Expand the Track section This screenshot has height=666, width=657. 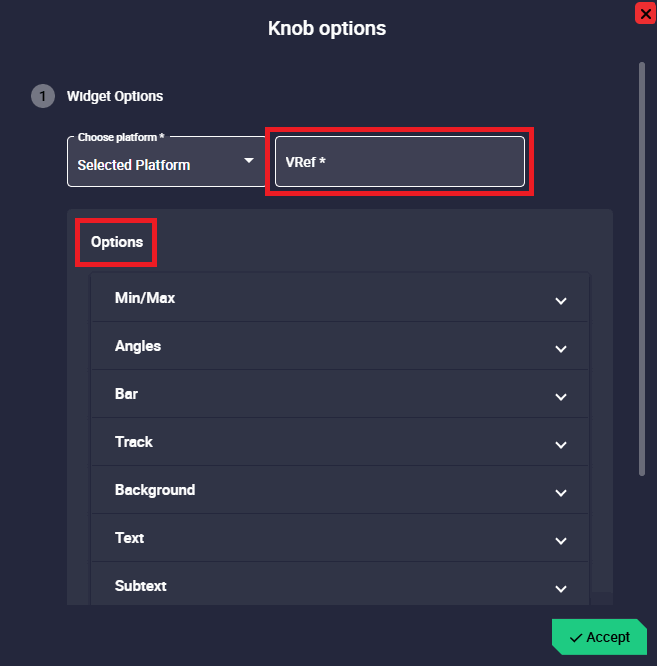[340, 442]
